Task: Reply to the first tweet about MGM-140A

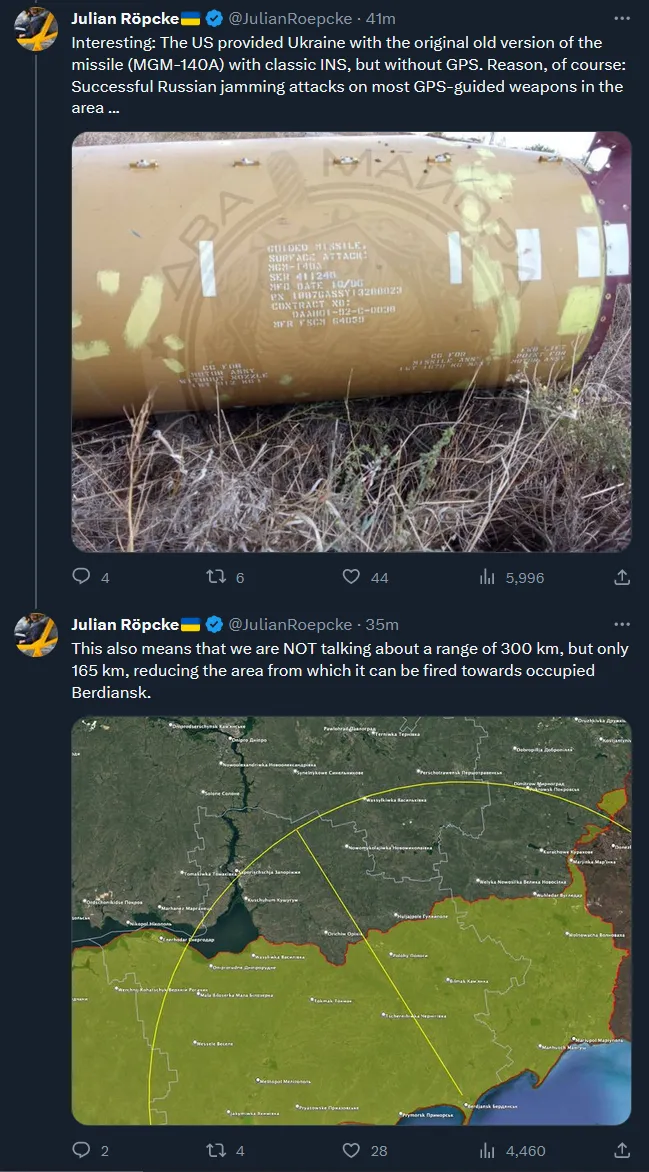Action: pos(82,577)
